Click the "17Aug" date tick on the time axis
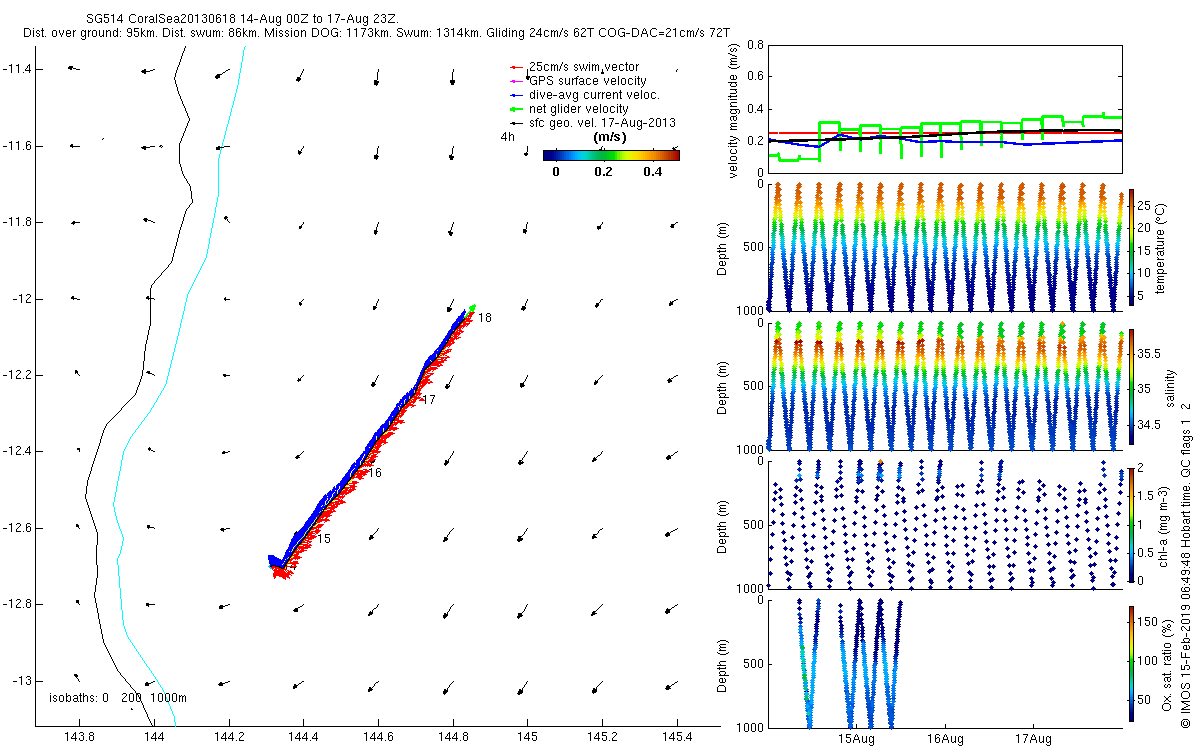The height and width of the screenshot is (750, 1200). (1033, 739)
